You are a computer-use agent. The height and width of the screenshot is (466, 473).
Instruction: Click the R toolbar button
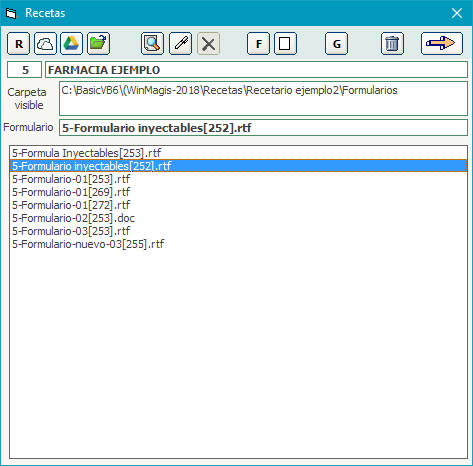(x=19, y=44)
